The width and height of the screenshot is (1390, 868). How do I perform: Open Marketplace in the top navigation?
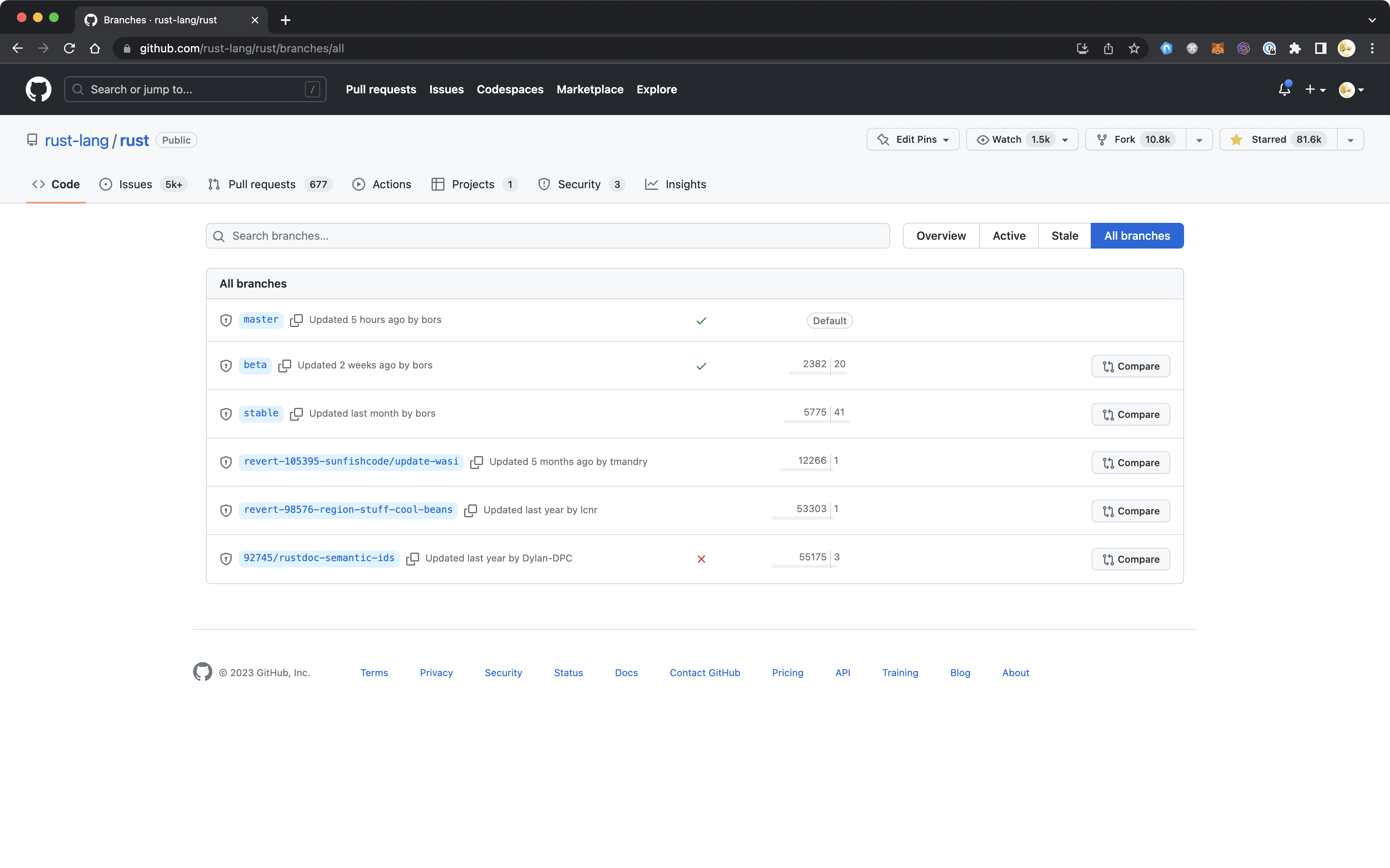pyautogui.click(x=589, y=90)
